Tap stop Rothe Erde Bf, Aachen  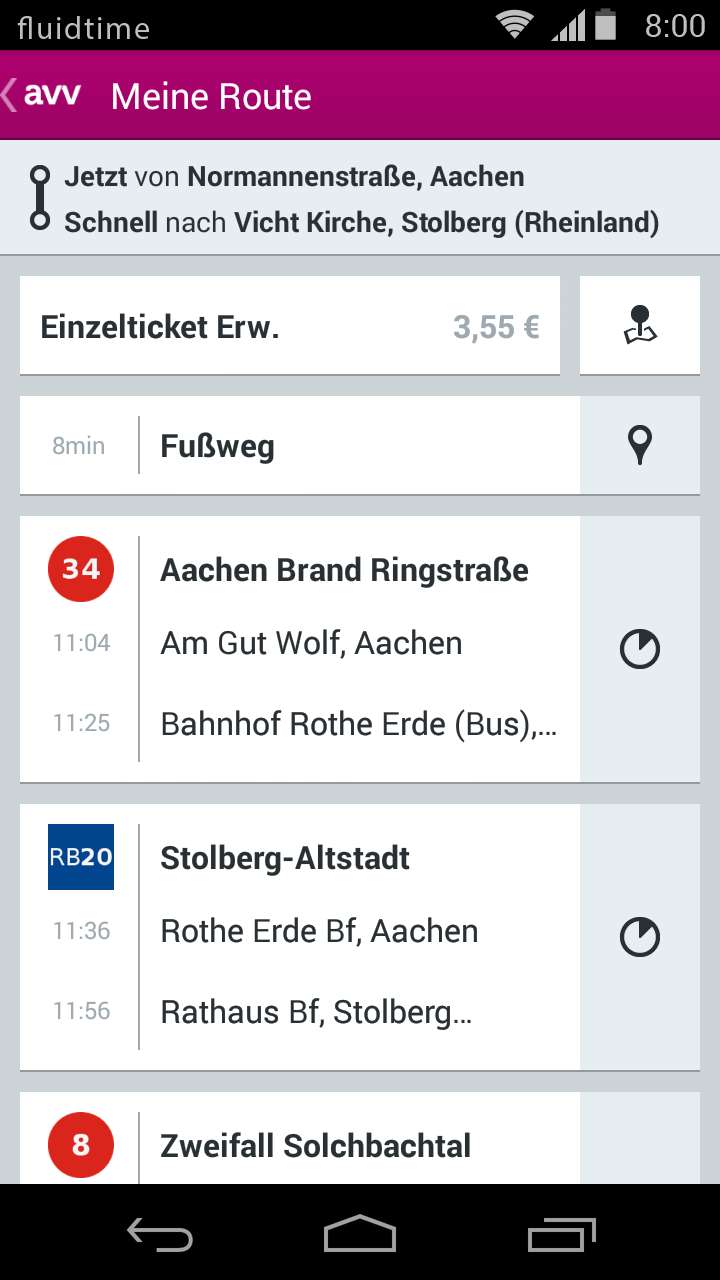pos(319,931)
